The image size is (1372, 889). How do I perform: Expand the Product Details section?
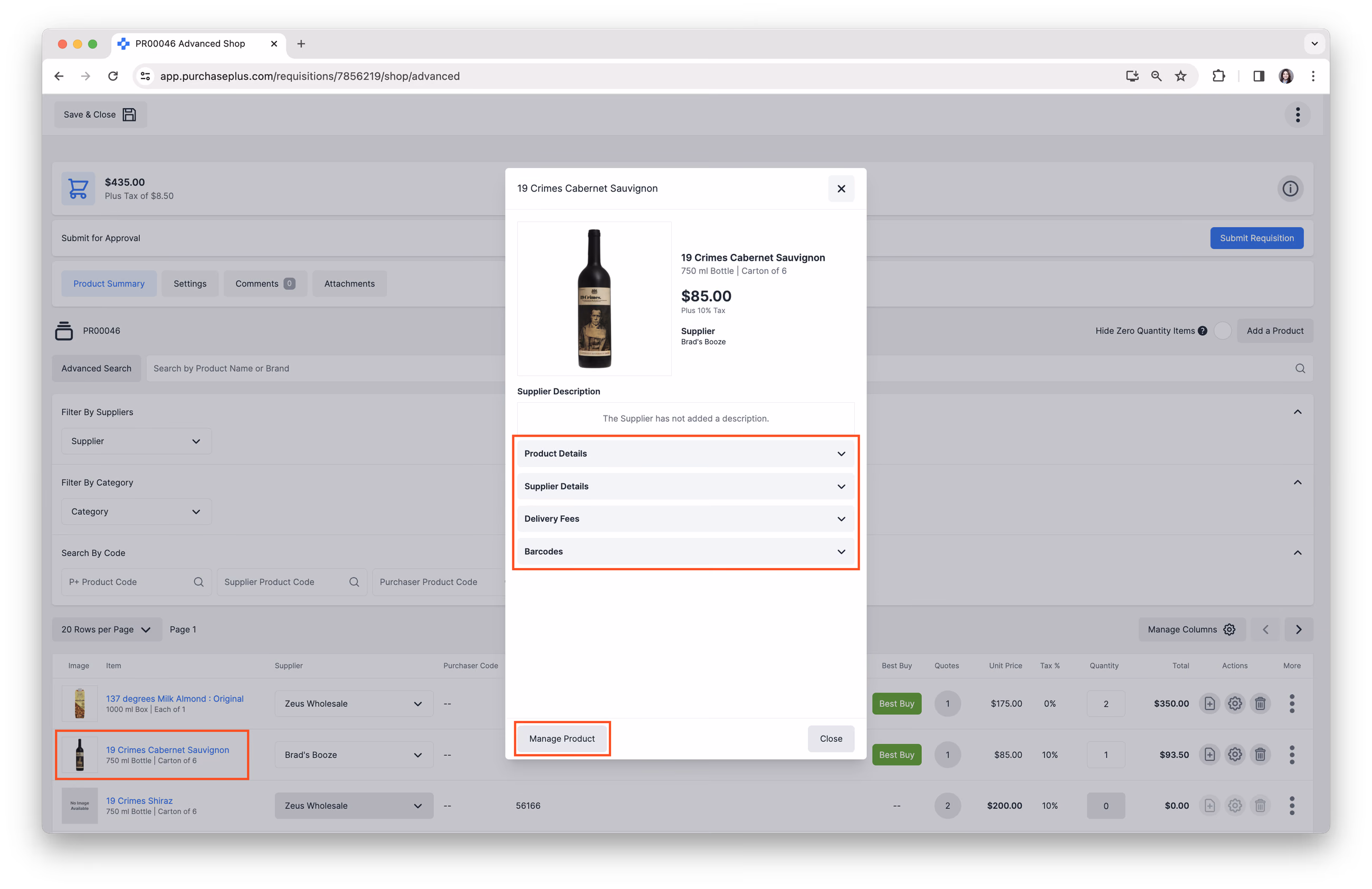click(685, 453)
